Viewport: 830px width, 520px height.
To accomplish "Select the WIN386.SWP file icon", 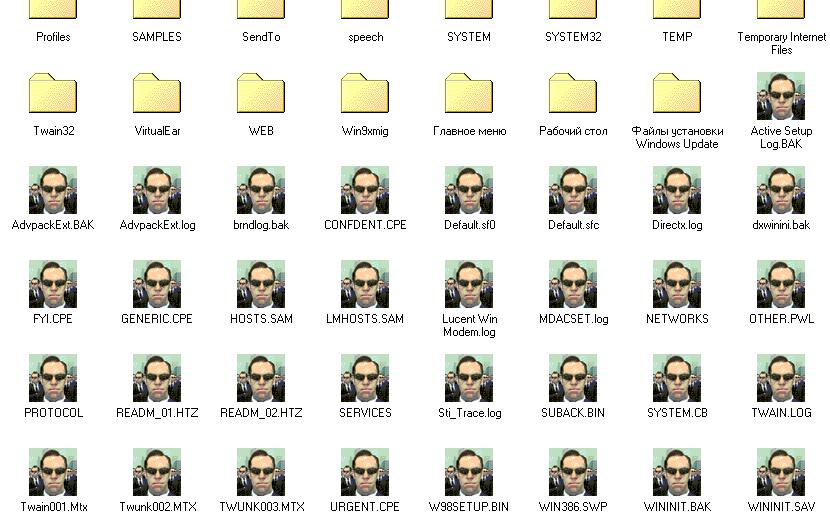I will pyautogui.click(x=573, y=472).
